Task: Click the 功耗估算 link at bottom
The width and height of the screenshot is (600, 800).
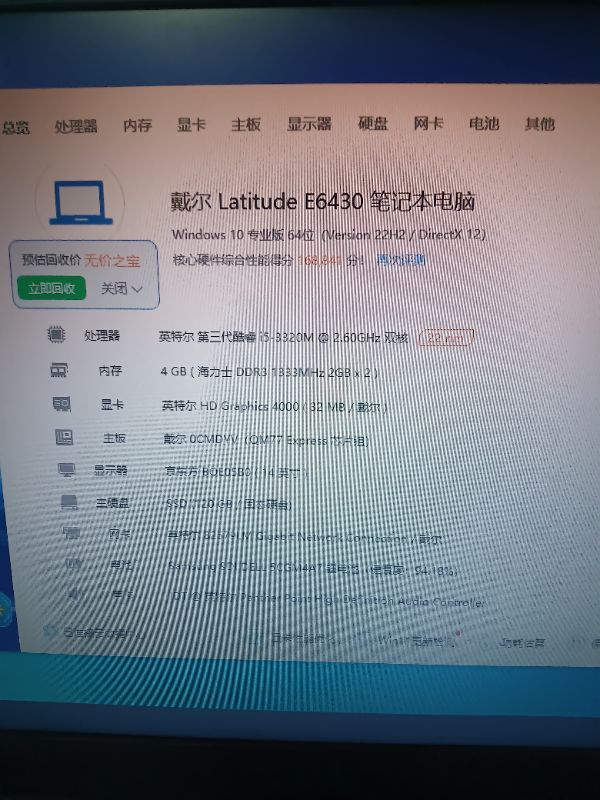Action: [522, 643]
